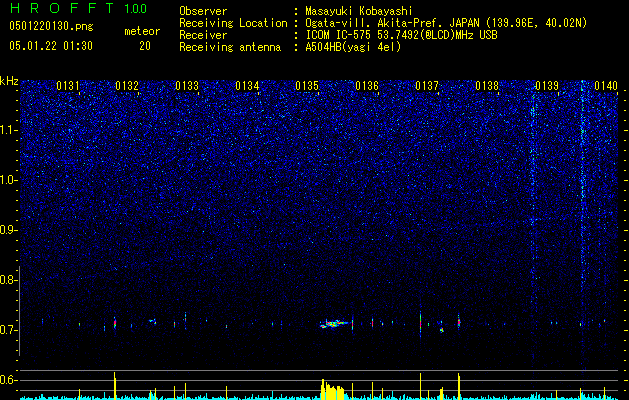Select the file name 0501220130.png
Screen dimensions: 629x400
click(51, 27)
